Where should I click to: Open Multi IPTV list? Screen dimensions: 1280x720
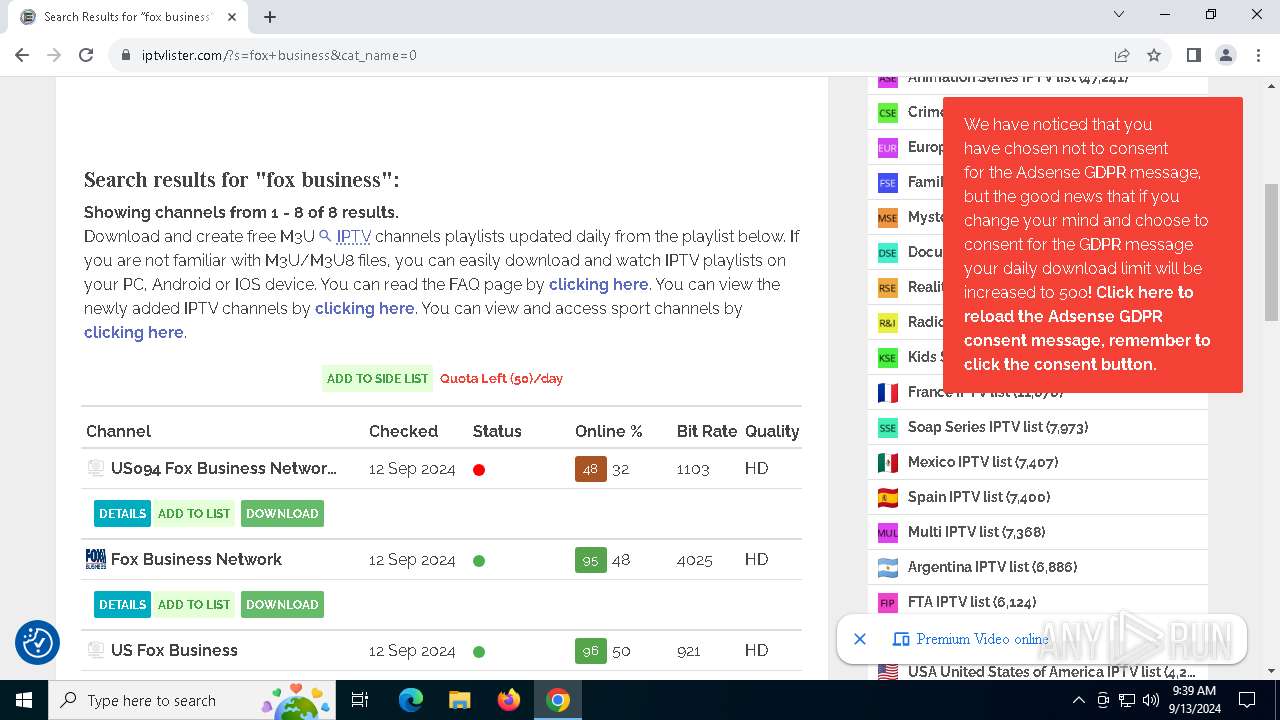[976, 532]
